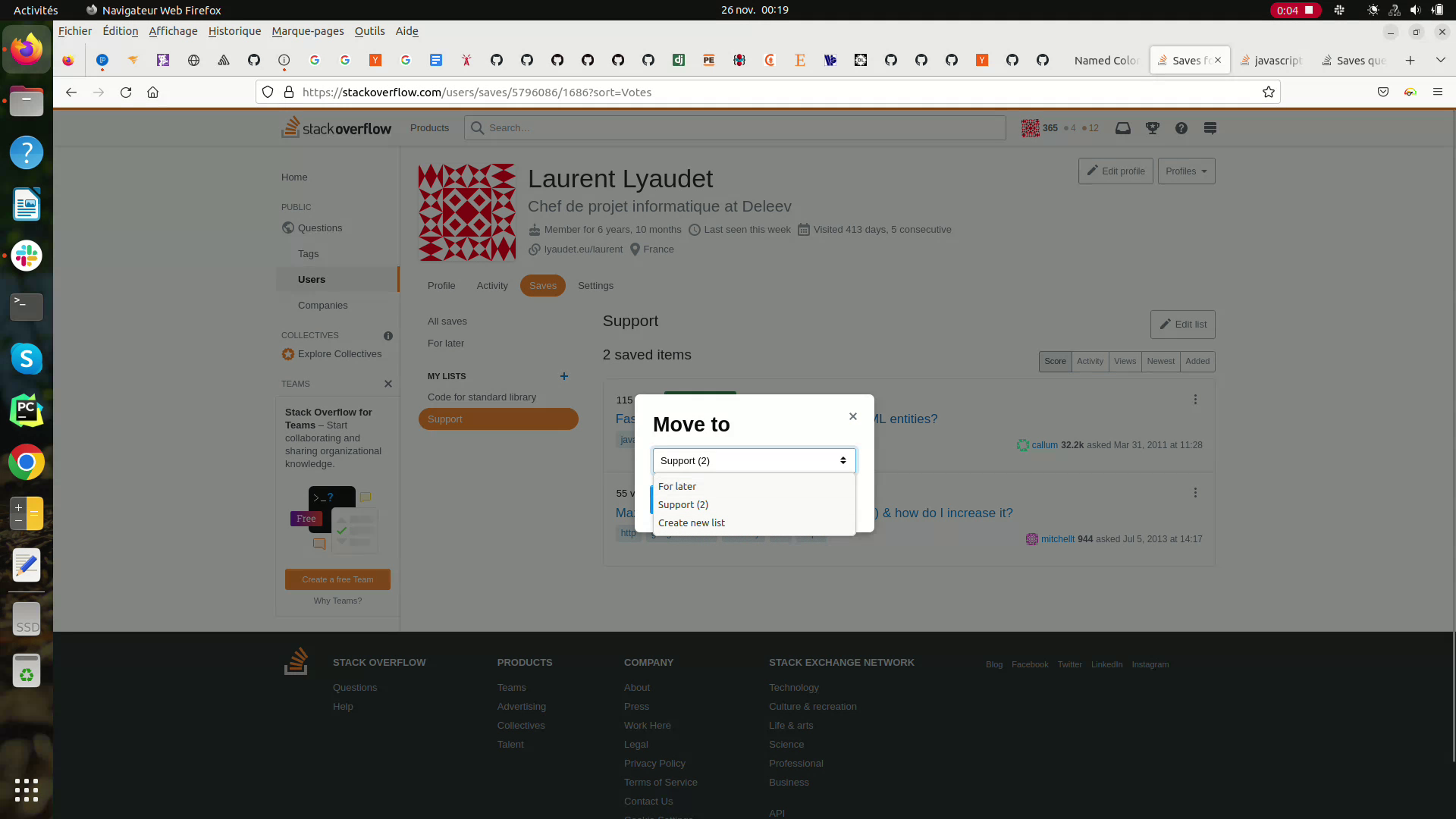Choose 'For later' in the dropdown list
This screenshot has height=819, width=1456.
[x=755, y=486]
